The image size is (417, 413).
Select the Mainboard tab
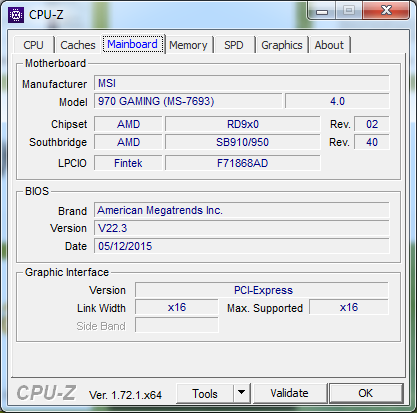point(133,44)
